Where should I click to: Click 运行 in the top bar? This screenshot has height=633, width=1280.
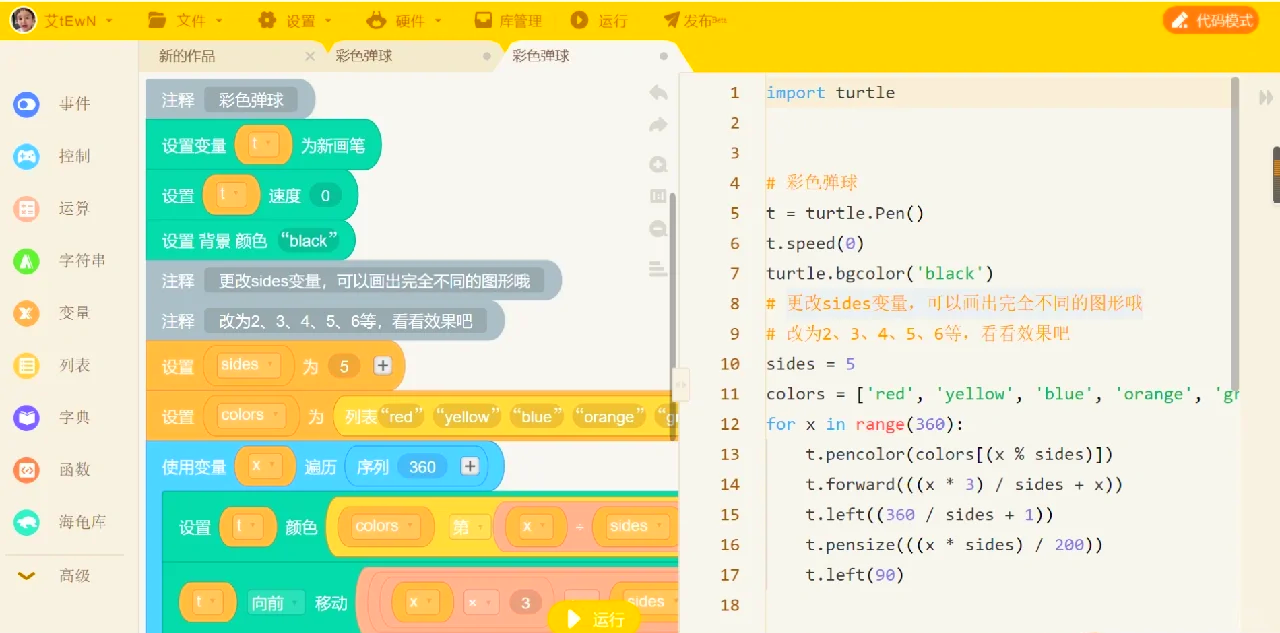599,21
